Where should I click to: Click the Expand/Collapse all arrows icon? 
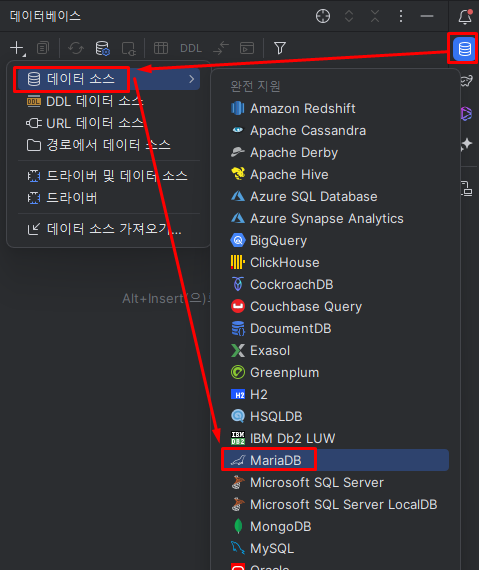coord(349,16)
